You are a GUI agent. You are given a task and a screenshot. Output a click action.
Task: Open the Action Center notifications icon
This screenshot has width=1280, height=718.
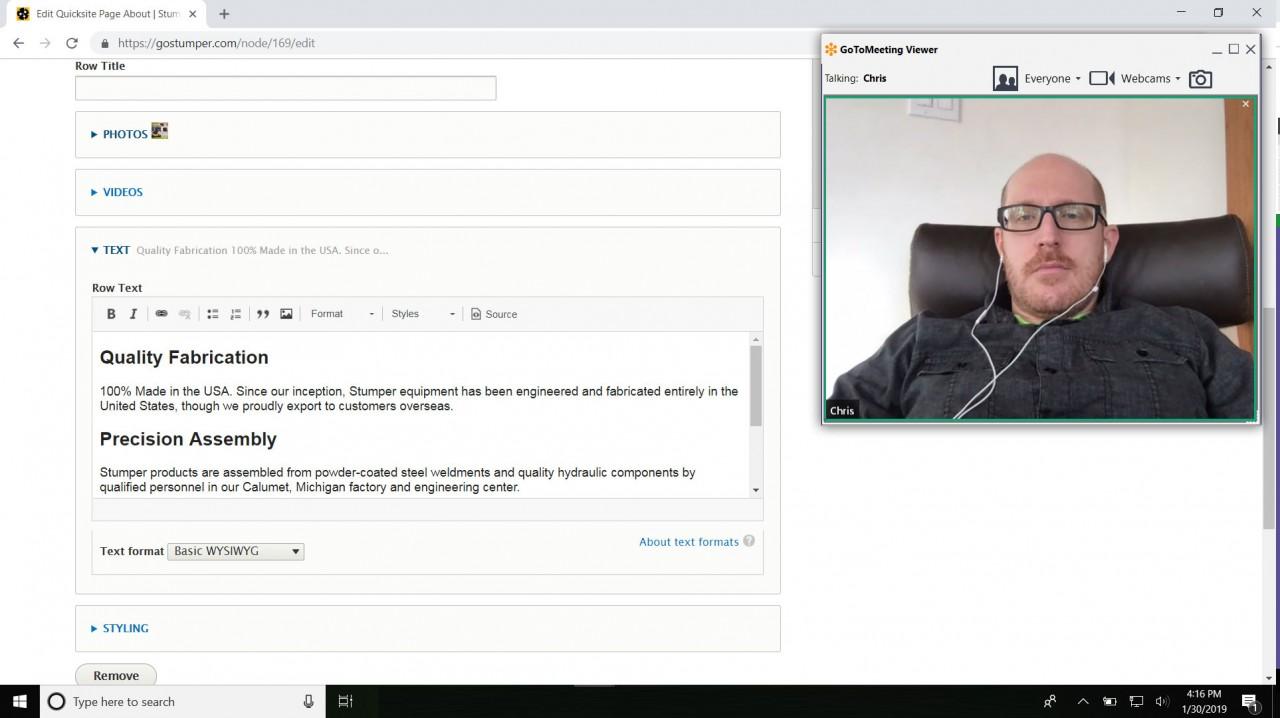tap(1249, 701)
